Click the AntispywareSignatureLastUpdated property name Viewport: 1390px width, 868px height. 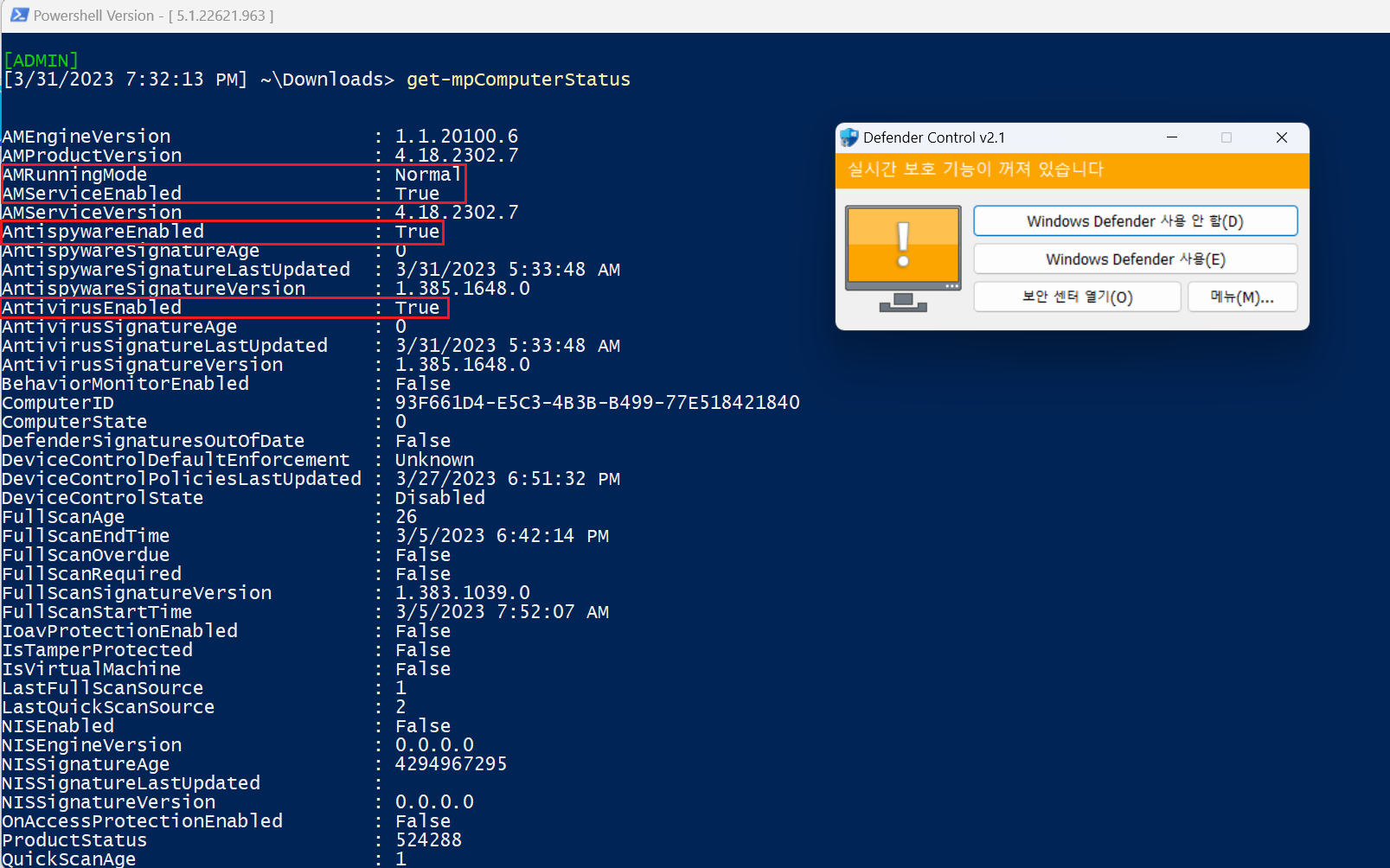[x=176, y=270]
